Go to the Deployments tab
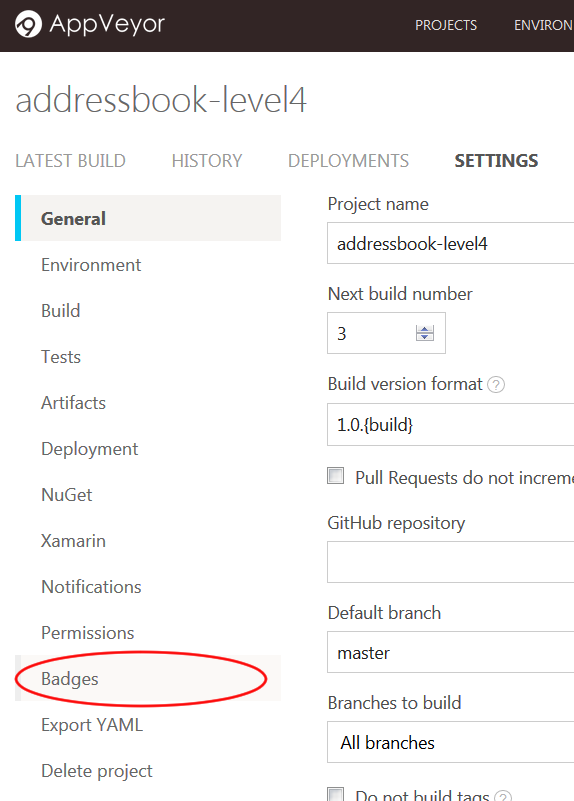The image size is (574, 801). coord(348,161)
